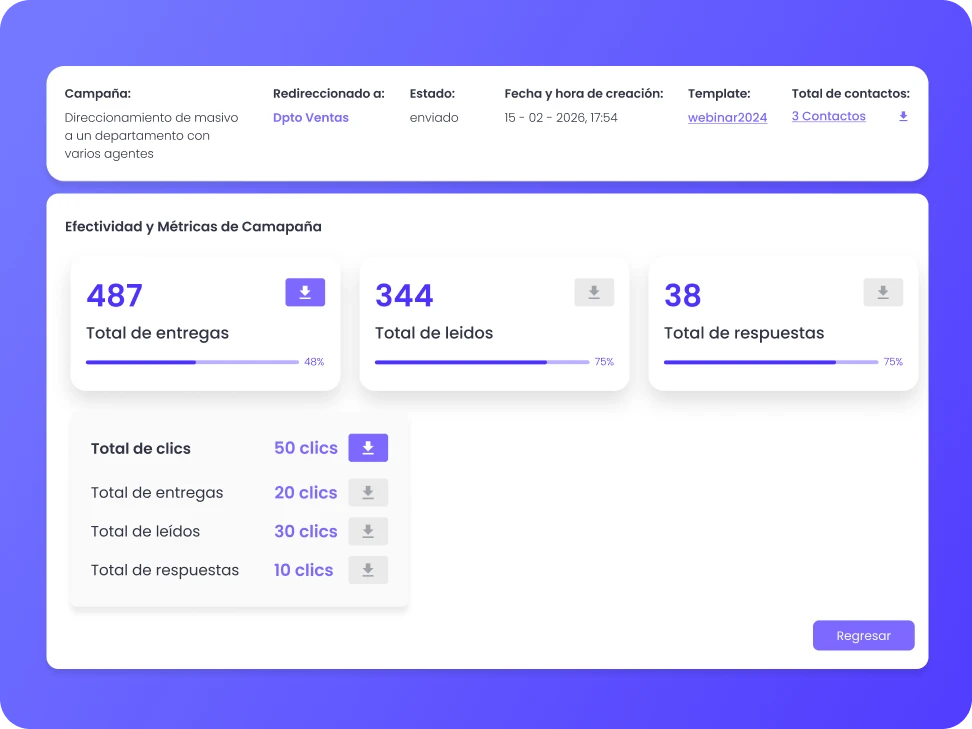Click the campaign name description text

151,135
